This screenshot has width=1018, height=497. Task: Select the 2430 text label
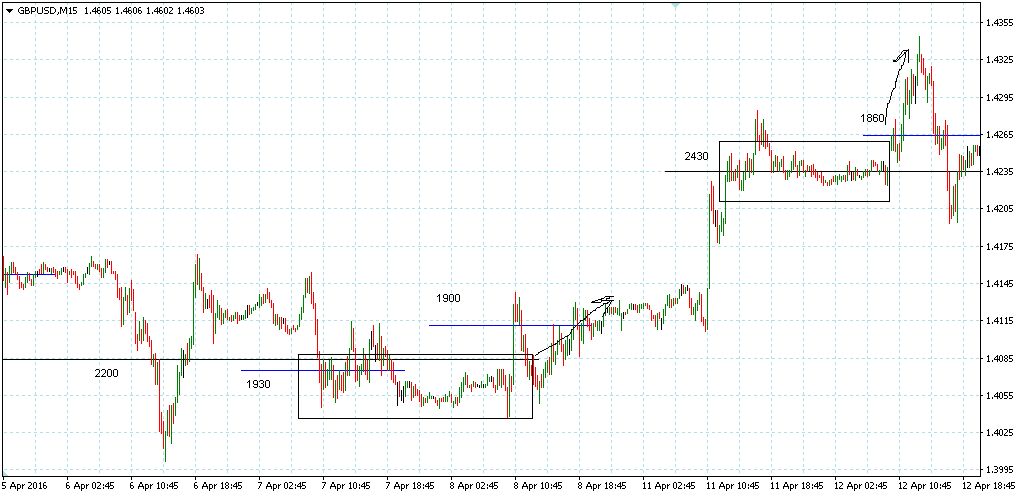(x=697, y=156)
